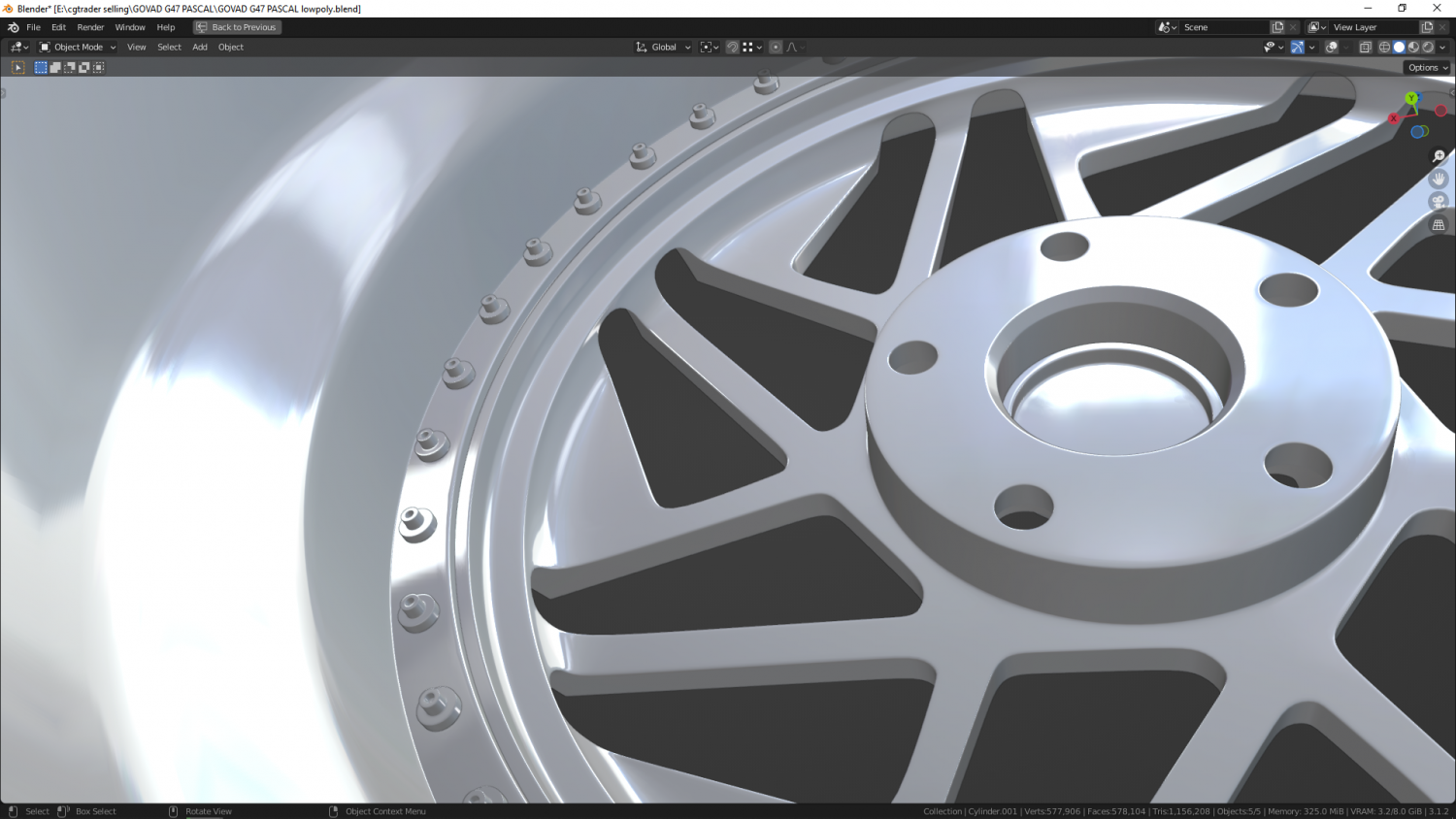Choose the Intersect selection mode
1456x819 pixels.
click(x=99, y=67)
